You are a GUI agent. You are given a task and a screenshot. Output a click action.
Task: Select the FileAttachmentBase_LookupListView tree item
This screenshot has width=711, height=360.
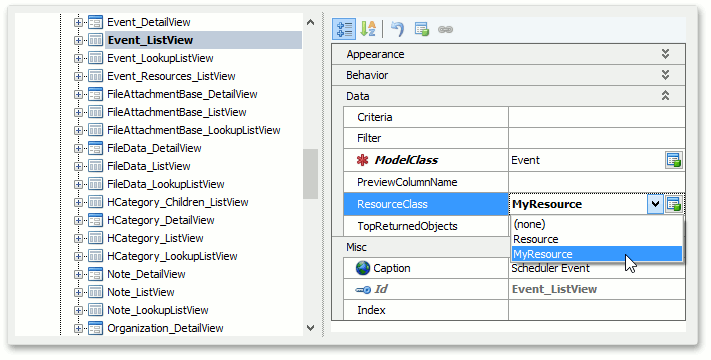[x=194, y=130]
